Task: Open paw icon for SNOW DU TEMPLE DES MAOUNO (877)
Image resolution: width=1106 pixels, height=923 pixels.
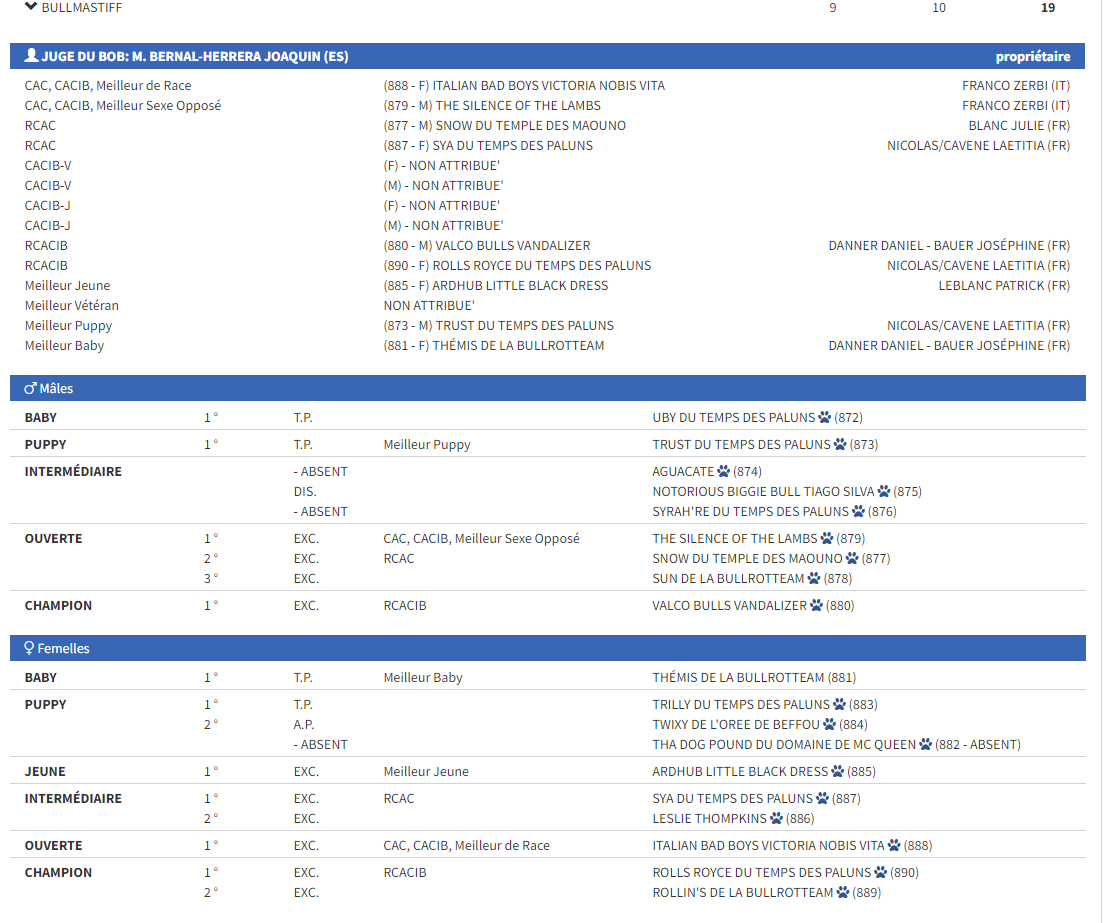Action: pyautogui.click(x=852, y=558)
